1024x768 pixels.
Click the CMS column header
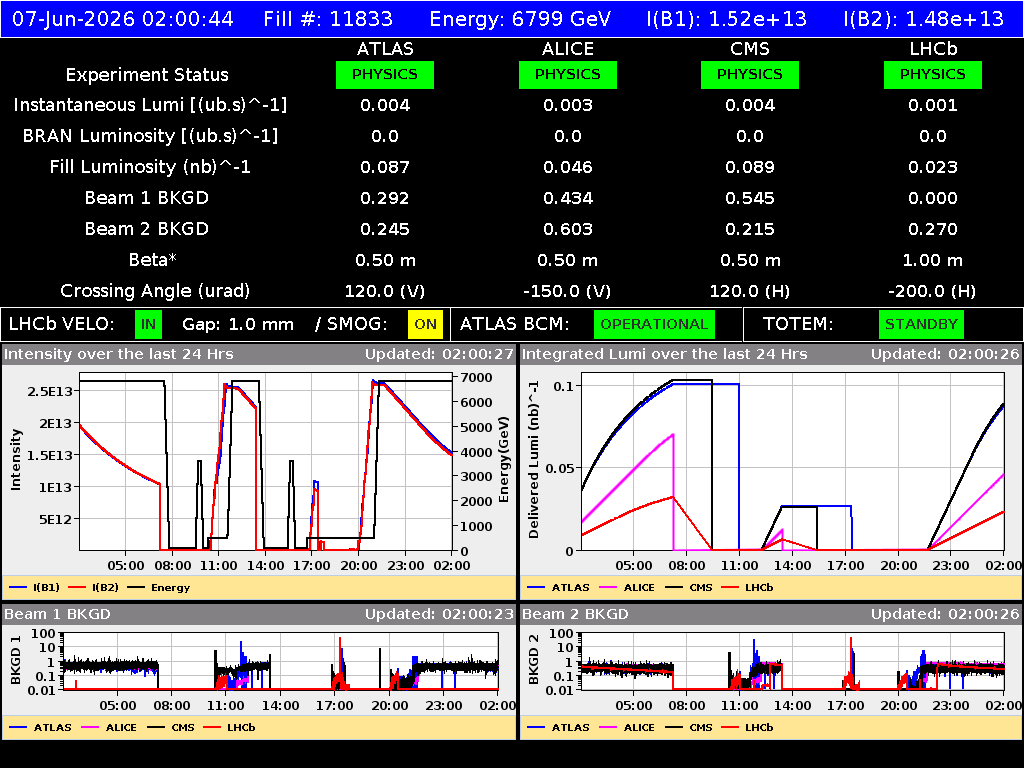(750, 49)
